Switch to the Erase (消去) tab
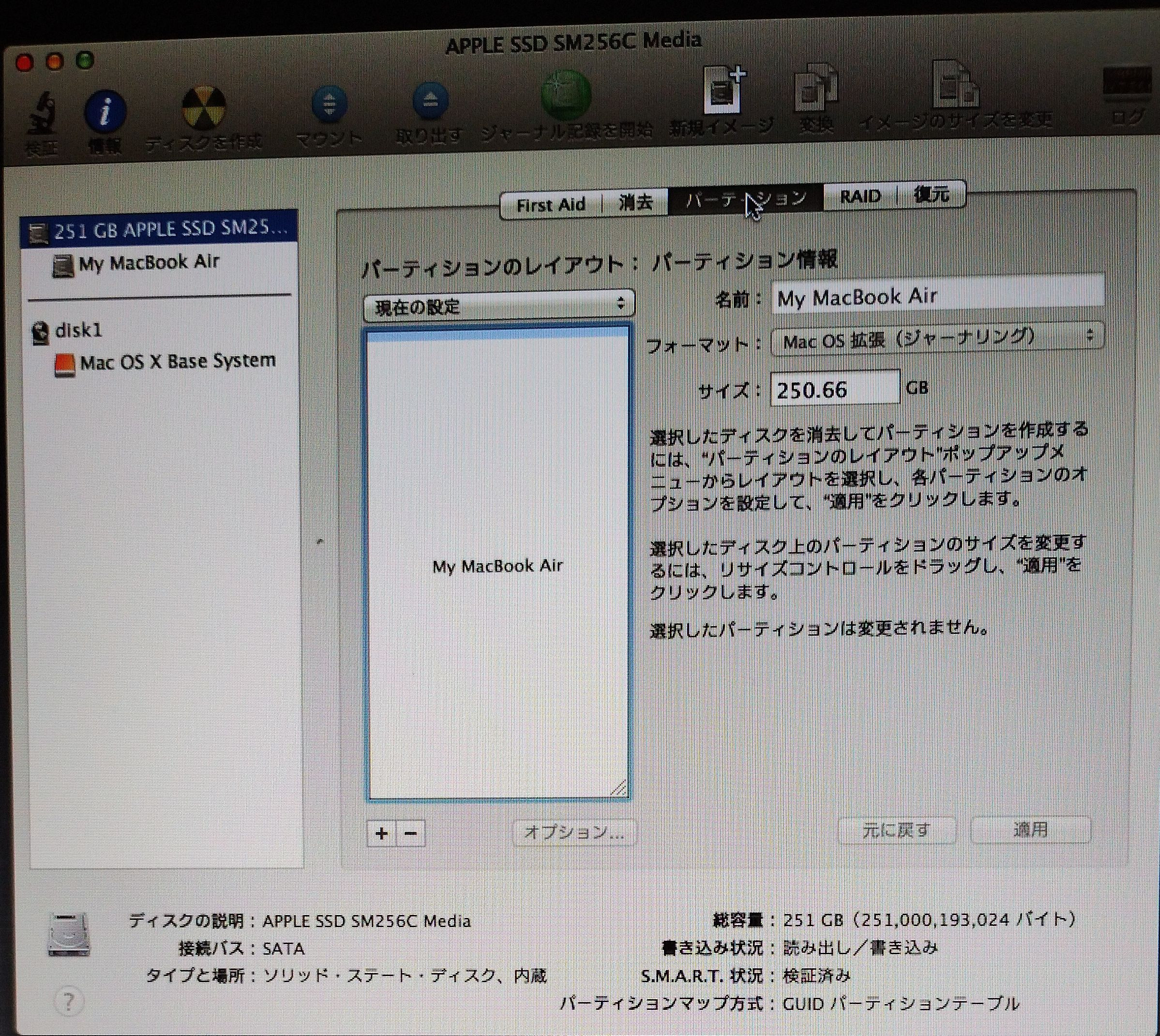Viewport: 1160px width, 1036px height. 635,201
